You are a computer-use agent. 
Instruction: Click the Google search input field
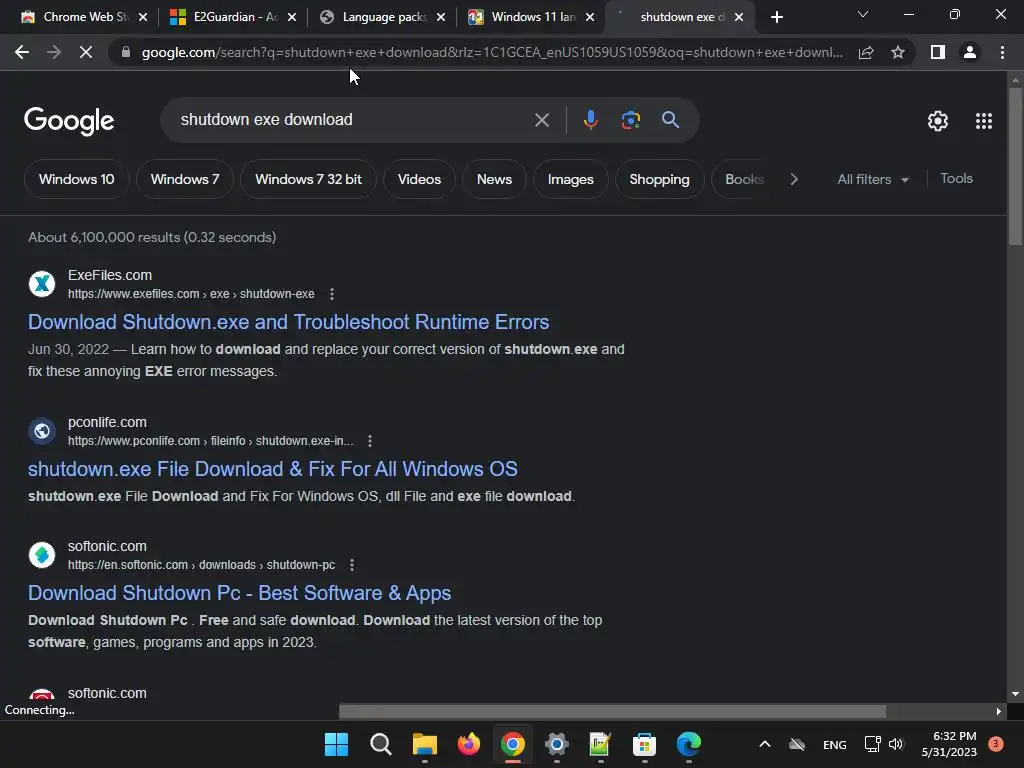353,120
